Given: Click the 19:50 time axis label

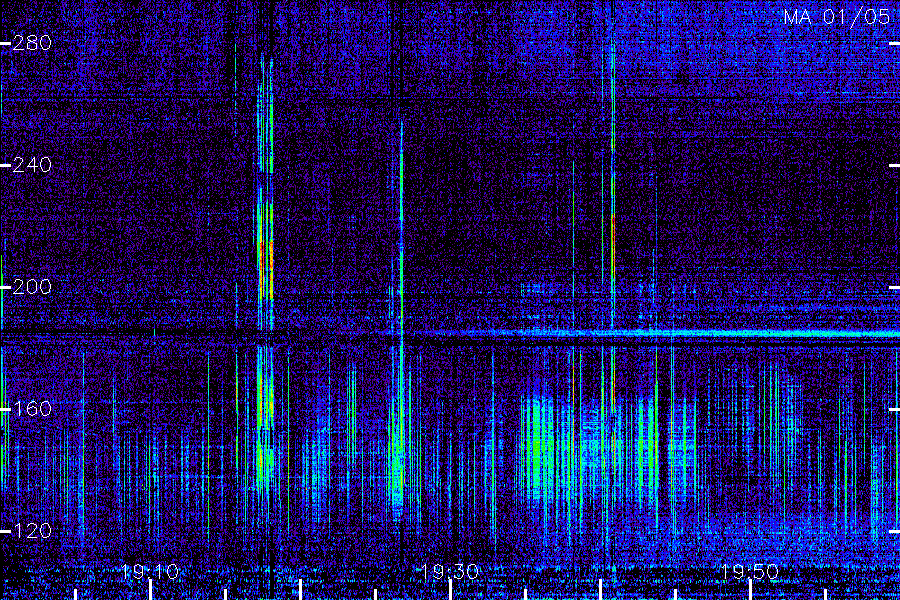Looking at the screenshot, I should pos(749,571).
